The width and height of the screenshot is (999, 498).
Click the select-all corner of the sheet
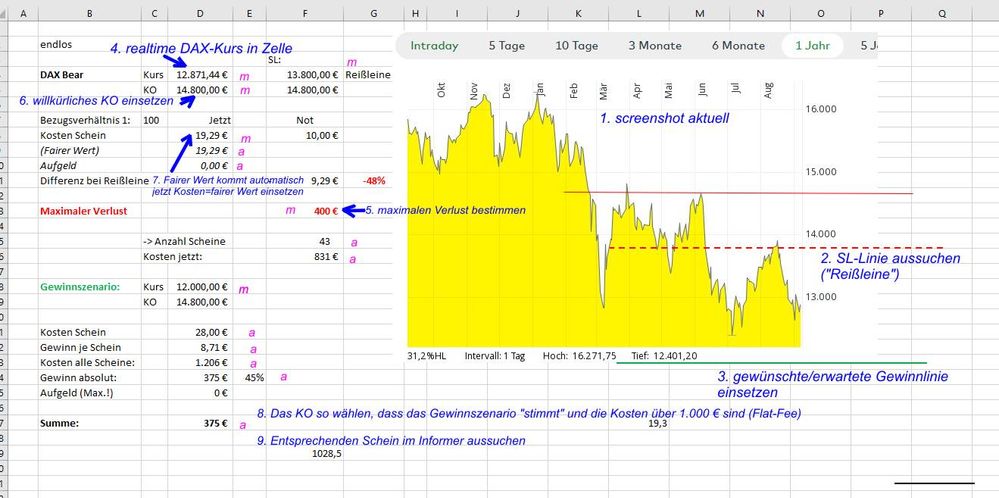(8, 14)
